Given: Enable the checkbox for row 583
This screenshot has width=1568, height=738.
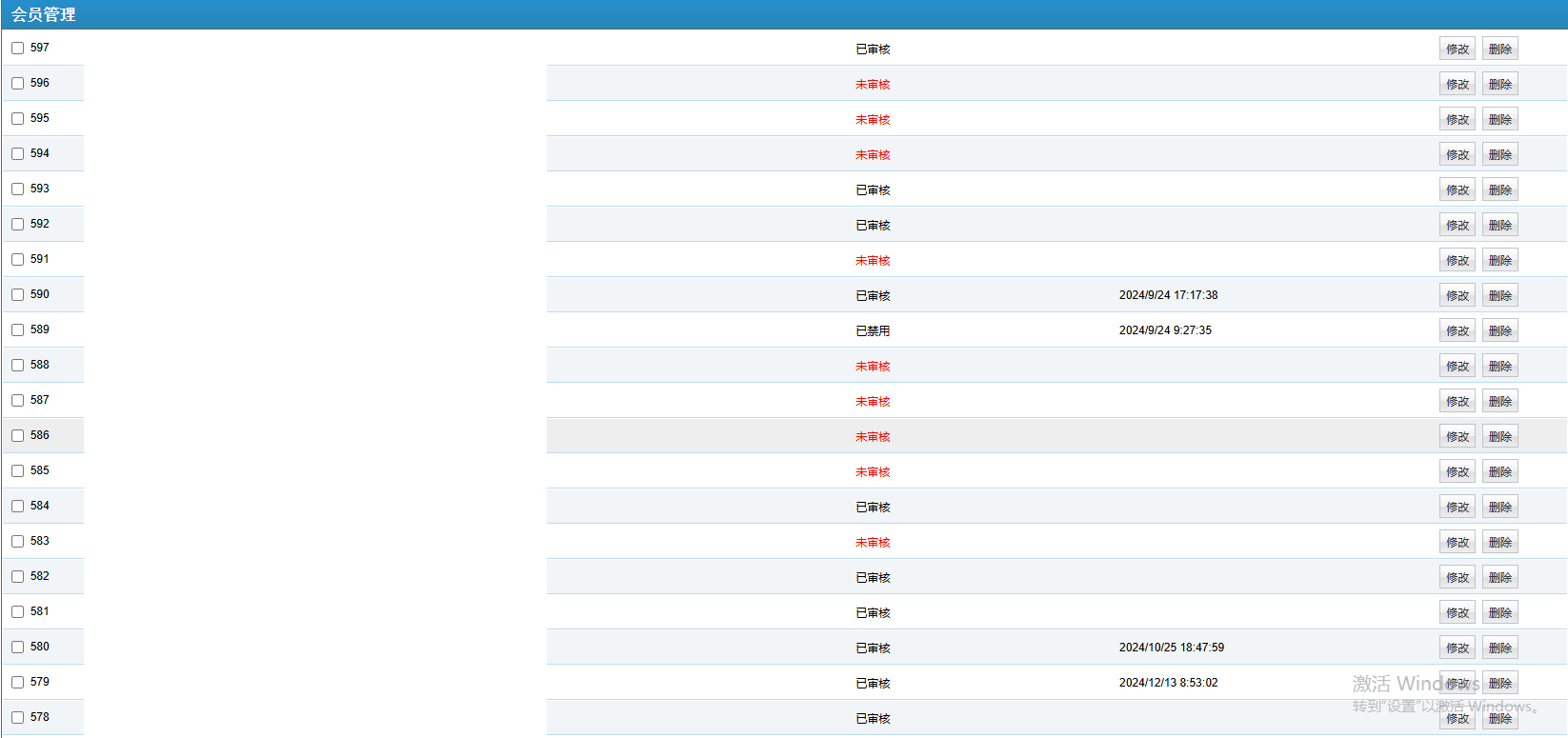Looking at the screenshot, I should click(x=17, y=541).
